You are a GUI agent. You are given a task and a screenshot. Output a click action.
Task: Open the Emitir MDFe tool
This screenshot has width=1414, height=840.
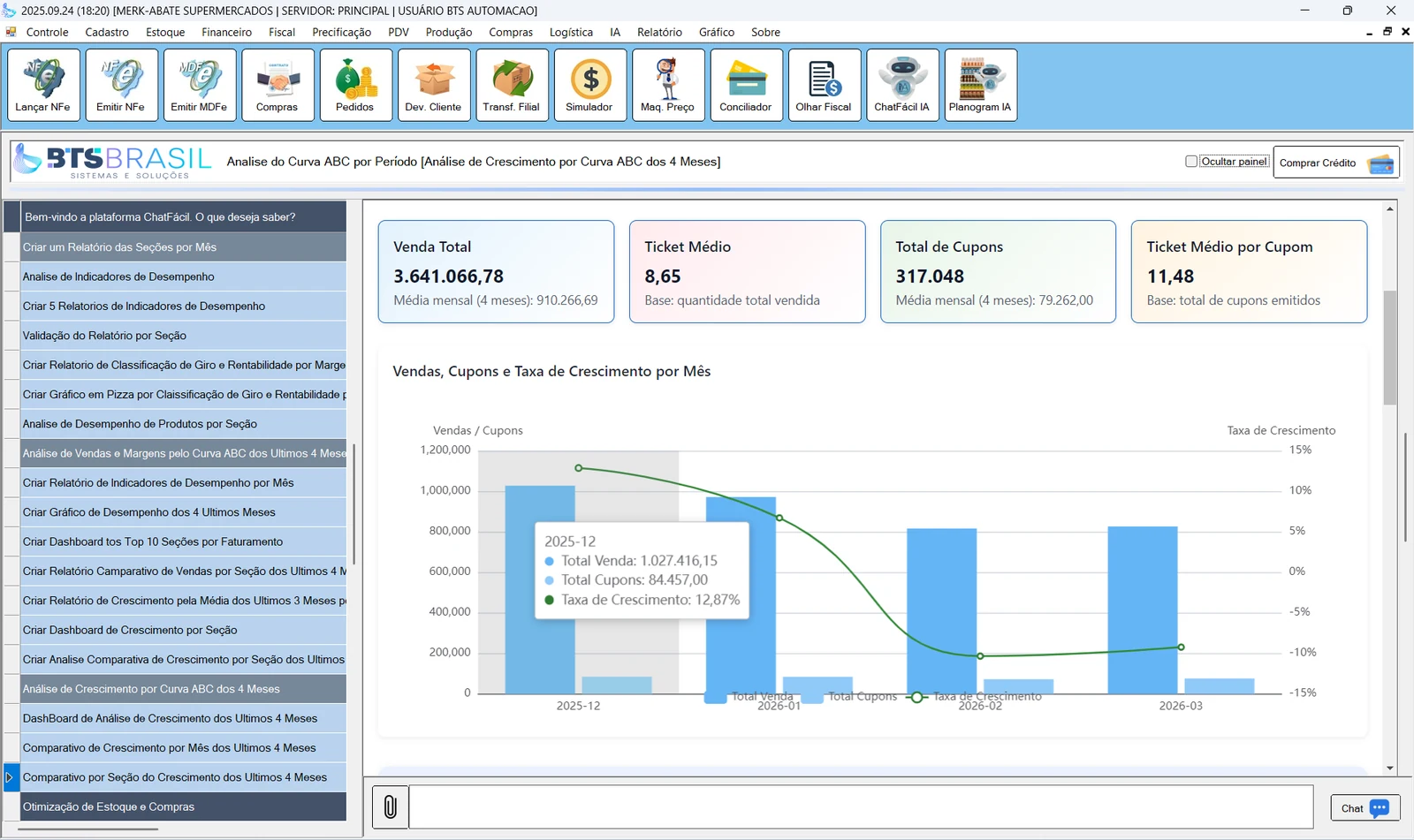[200, 85]
